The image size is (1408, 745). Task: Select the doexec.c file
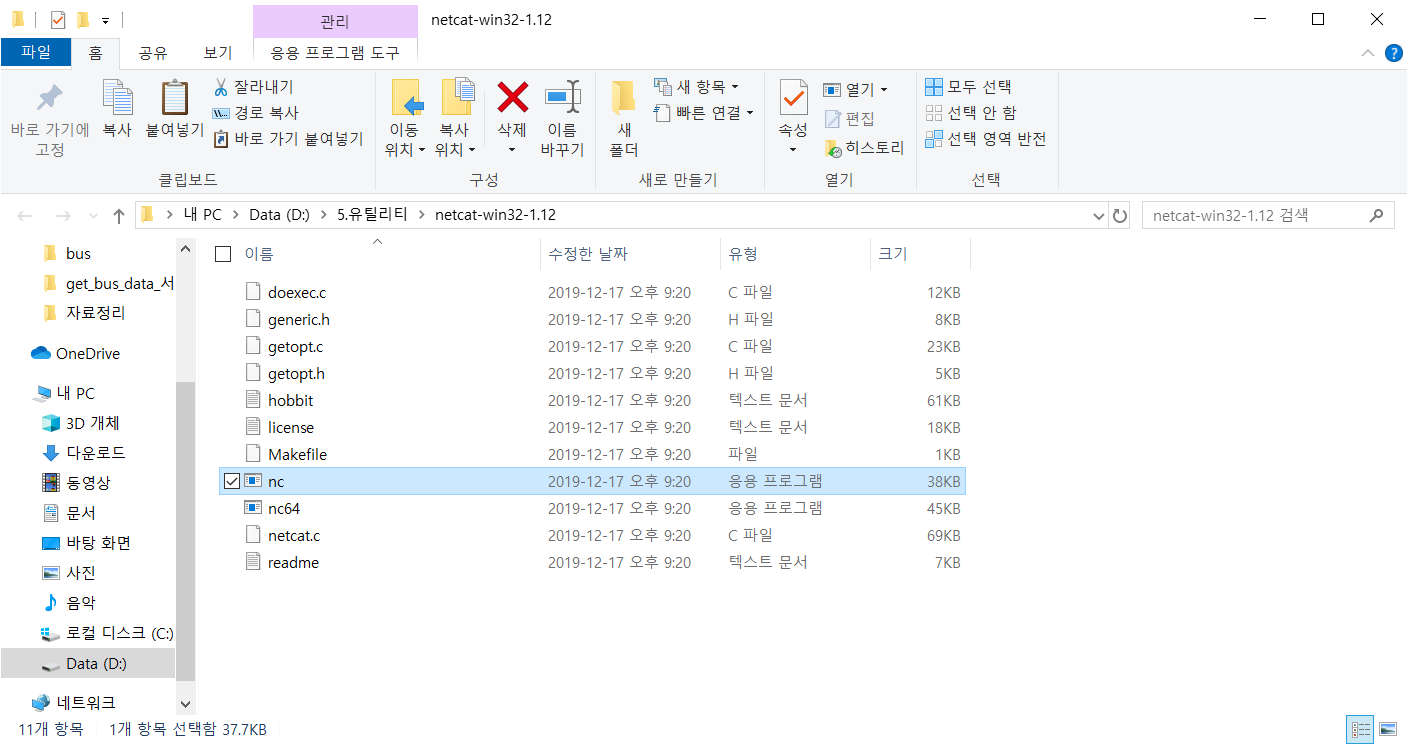pos(297,292)
